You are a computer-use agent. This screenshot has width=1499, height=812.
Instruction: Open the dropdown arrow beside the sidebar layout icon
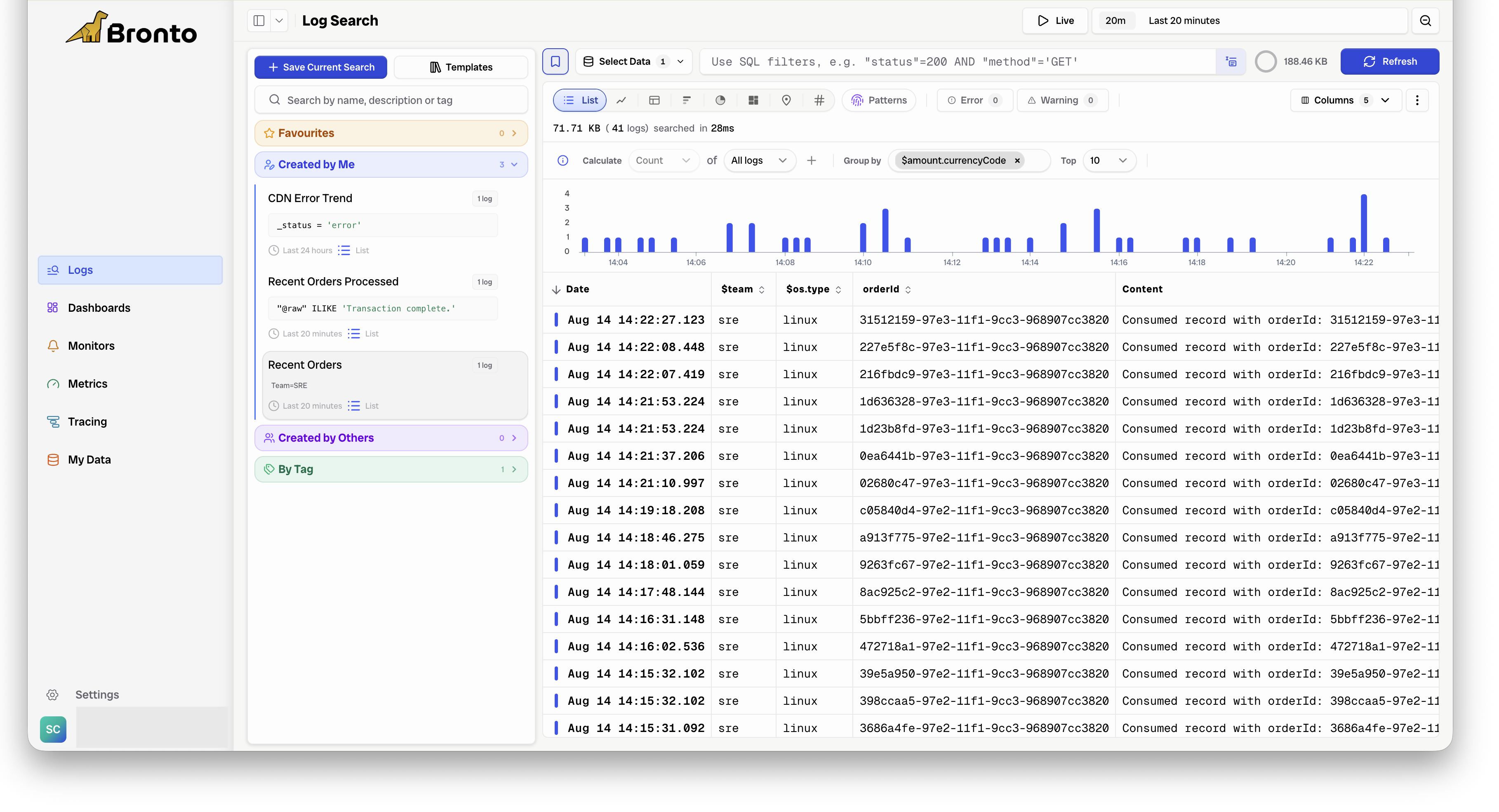pos(279,21)
